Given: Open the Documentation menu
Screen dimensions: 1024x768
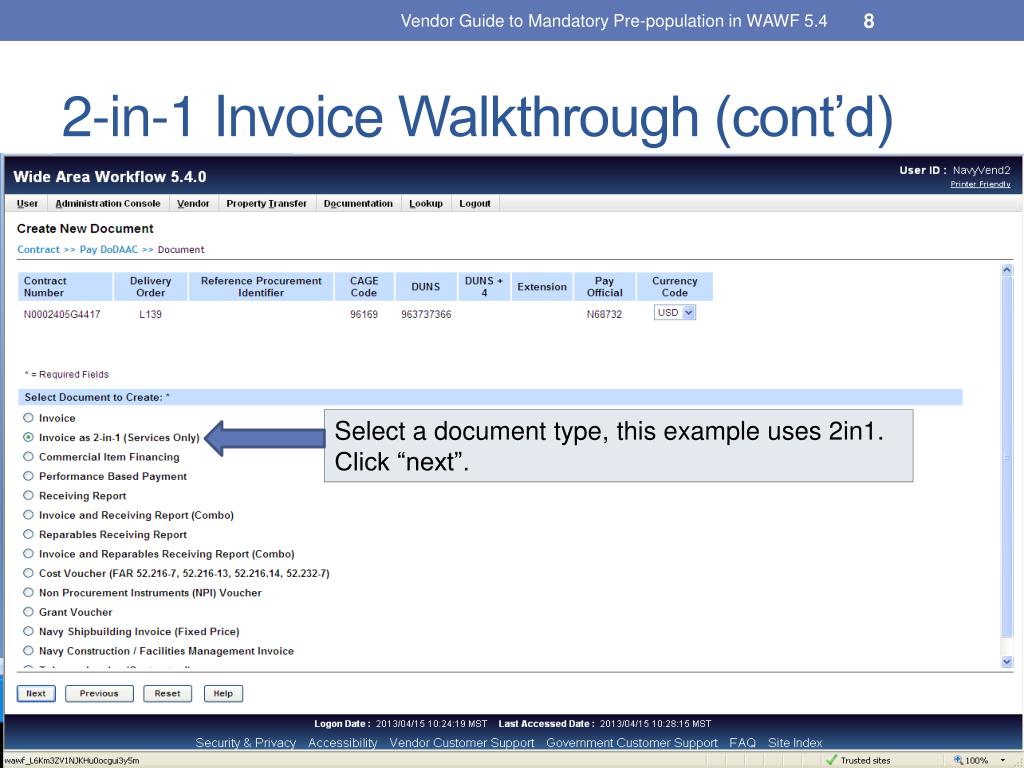Looking at the screenshot, I should click(358, 204).
